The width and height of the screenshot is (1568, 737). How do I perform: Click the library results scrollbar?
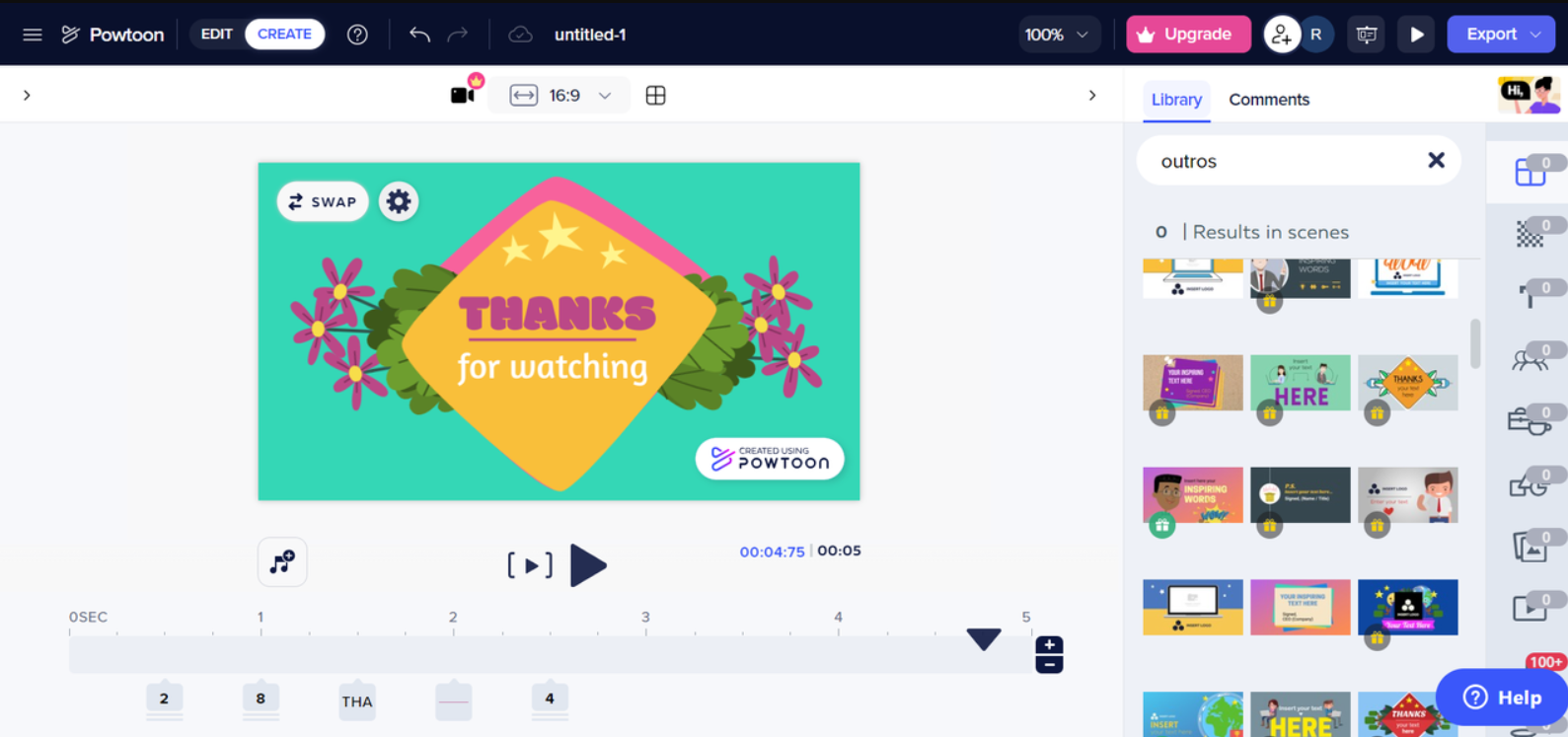pyautogui.click(x=1475, y=343)
